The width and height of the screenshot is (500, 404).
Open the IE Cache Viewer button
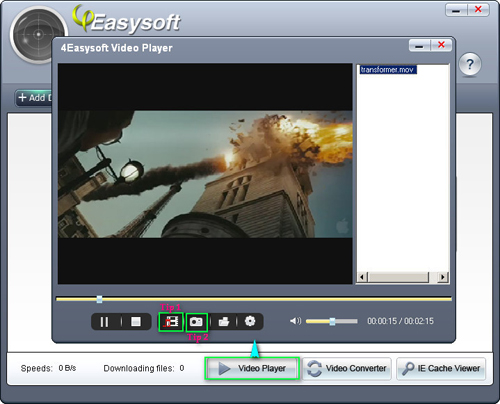tap(441, 369)
